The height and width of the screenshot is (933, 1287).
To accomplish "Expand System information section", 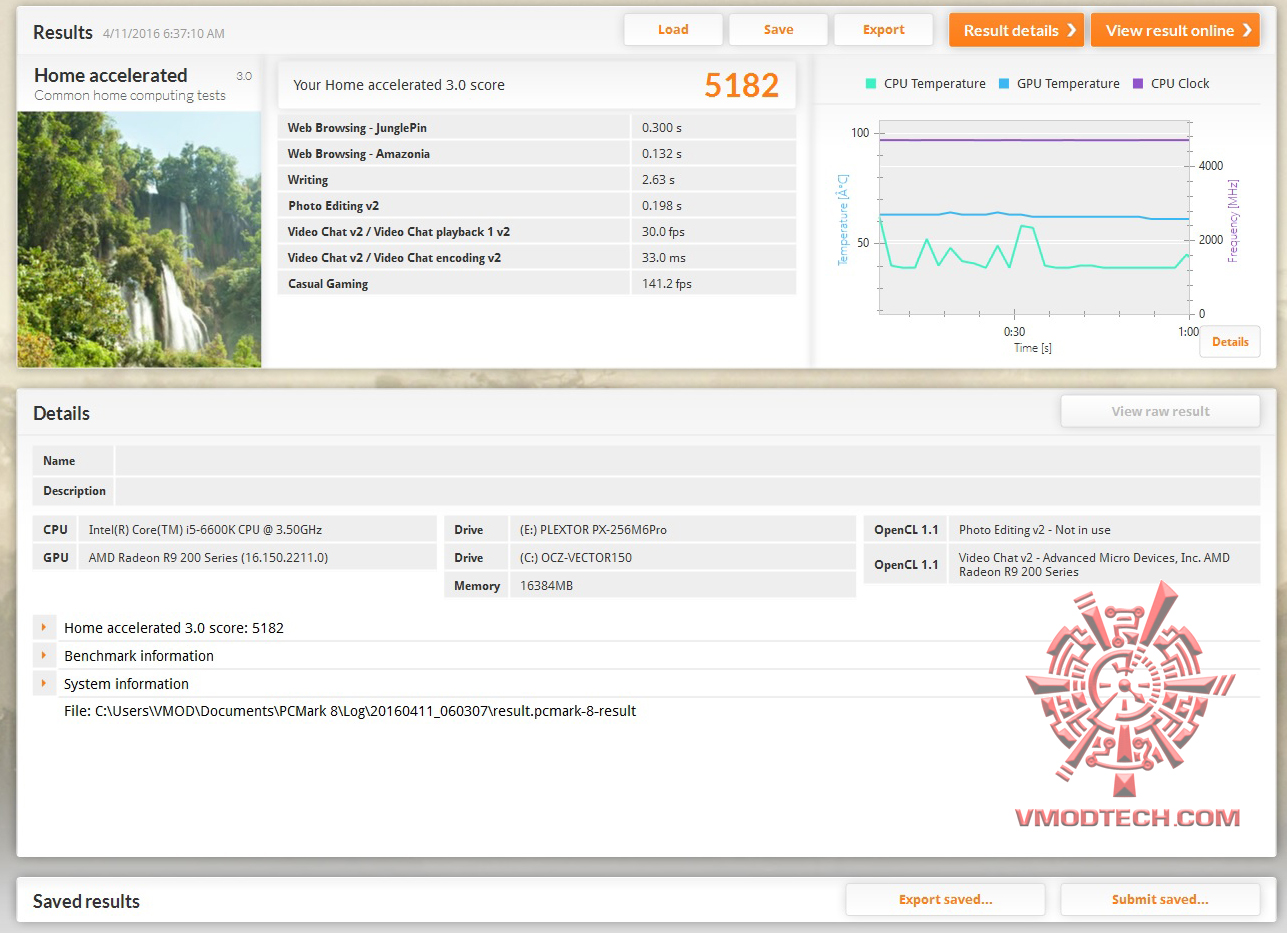I will tap(44, 684).
